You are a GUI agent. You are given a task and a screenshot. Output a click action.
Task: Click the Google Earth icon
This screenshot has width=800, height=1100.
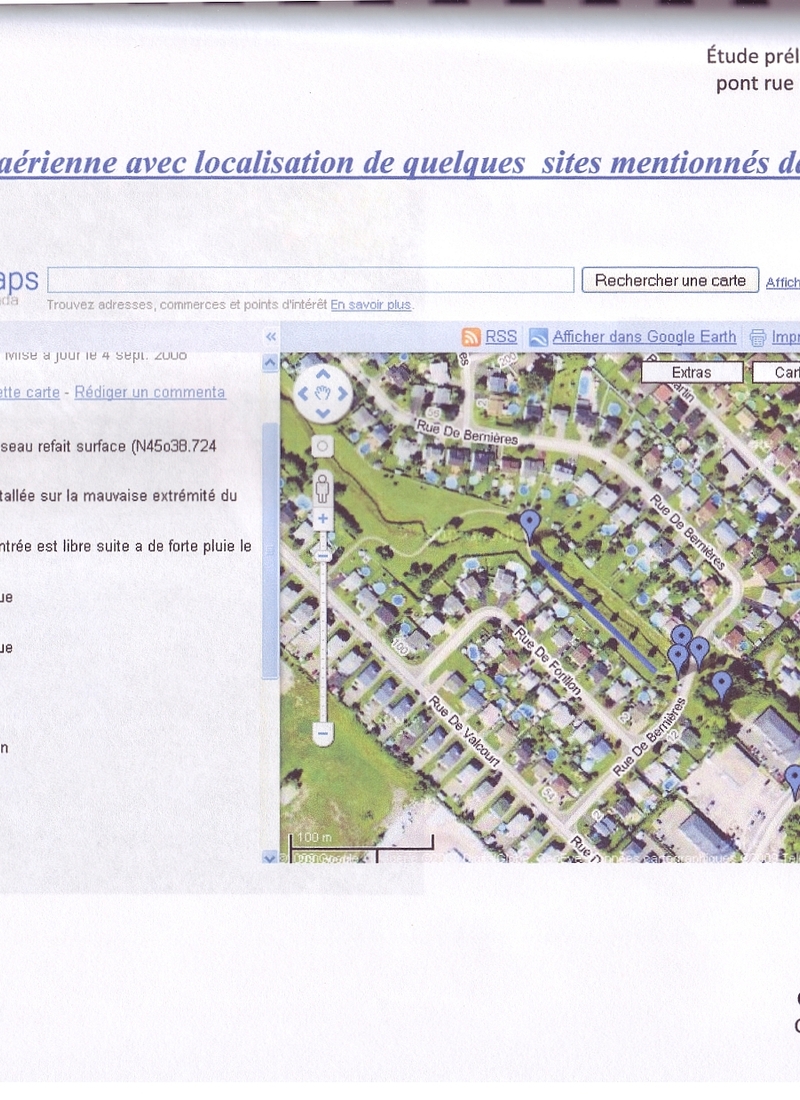click(x=538, y=337)
